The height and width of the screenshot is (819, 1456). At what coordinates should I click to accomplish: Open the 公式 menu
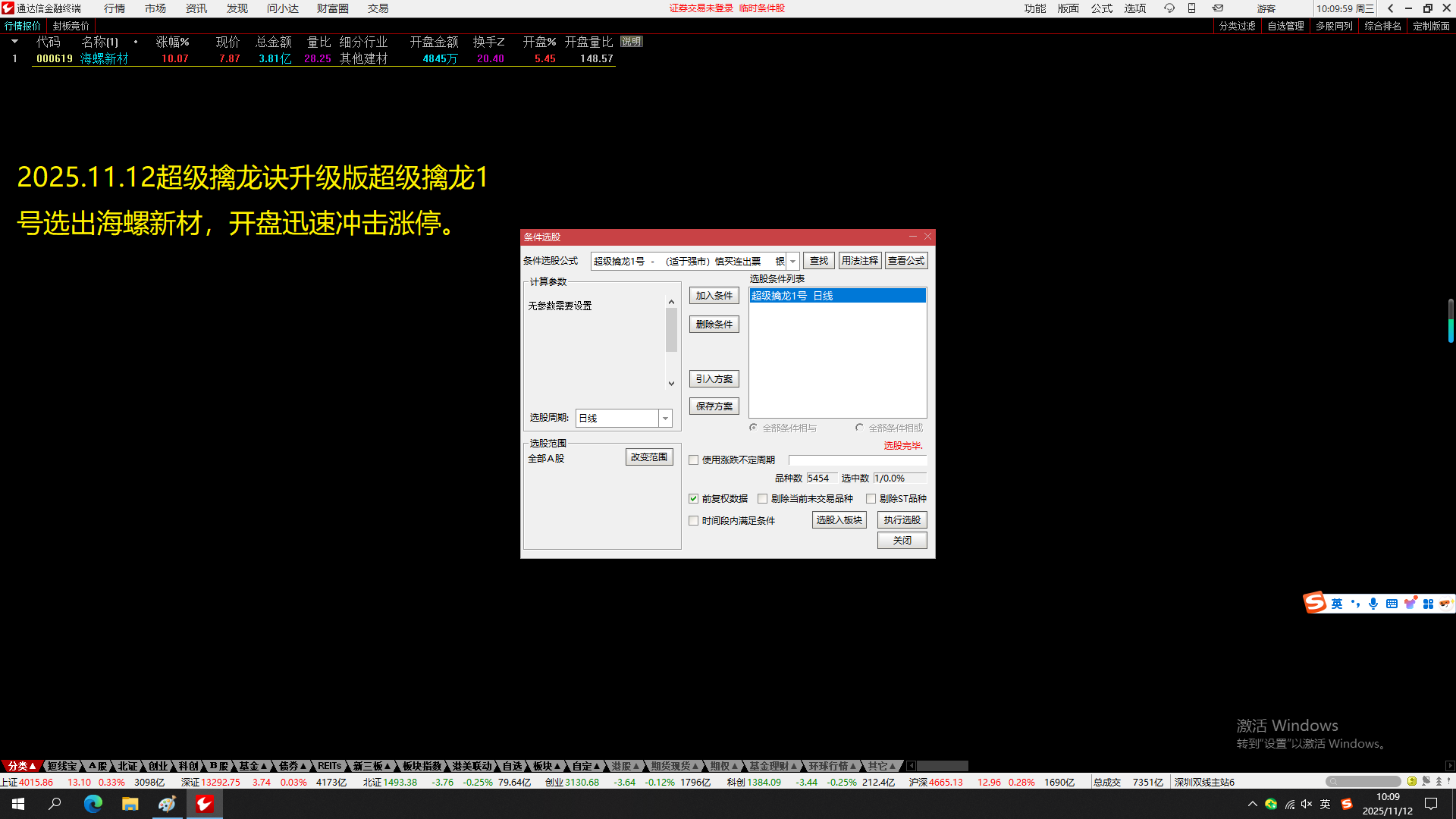pos(1101,8)
